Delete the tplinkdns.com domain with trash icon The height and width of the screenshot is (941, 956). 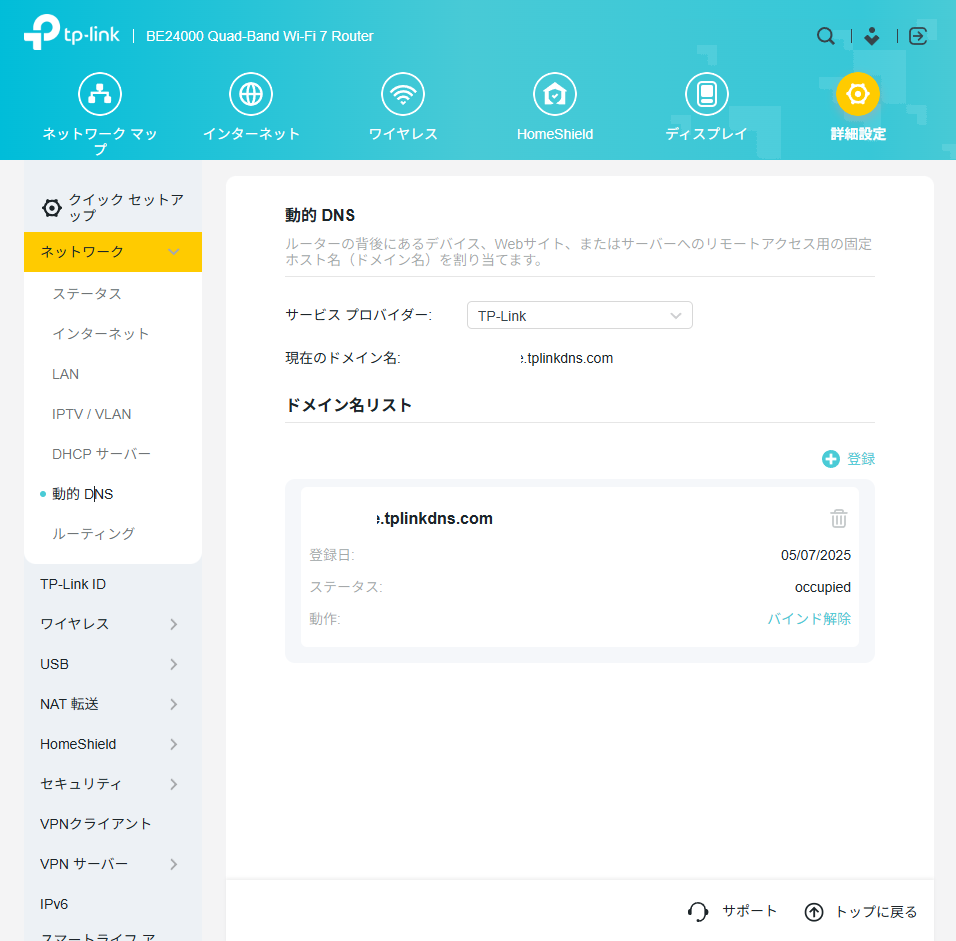(839, 518)
